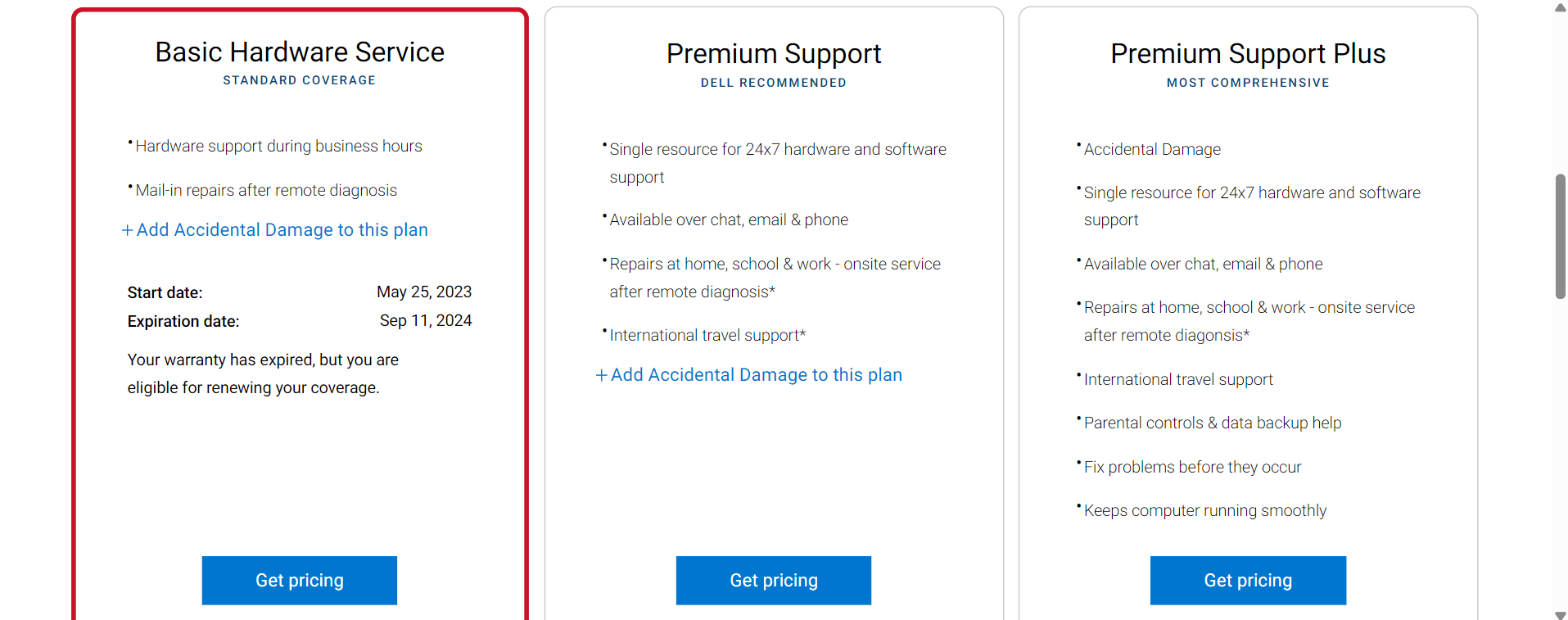1568x620 pixels.
Task: Click the May 25, 2023 start date
Action: point(424,292)
